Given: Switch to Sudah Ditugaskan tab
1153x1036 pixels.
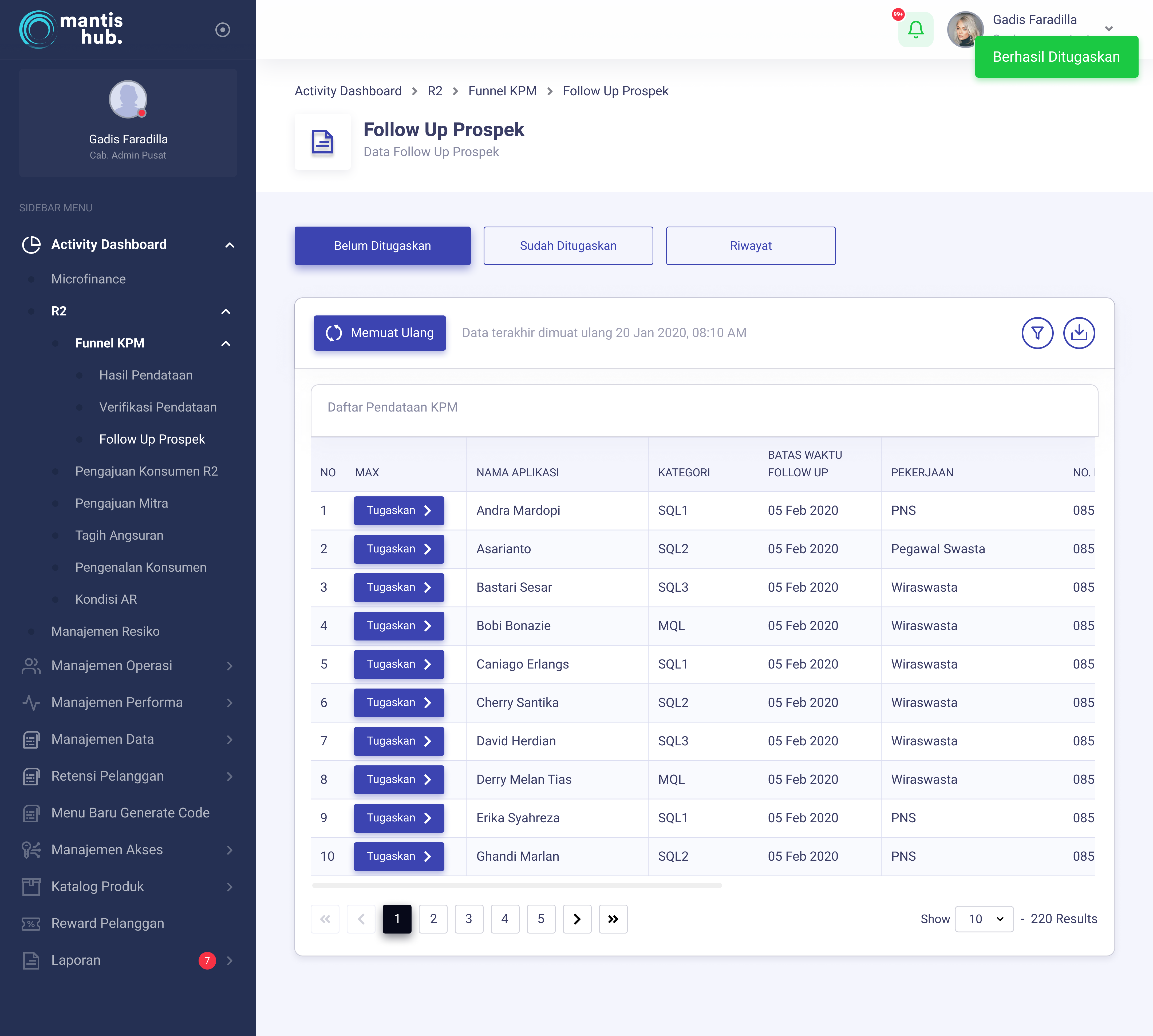Looking at the screenshot, I should tap(568, 246).
